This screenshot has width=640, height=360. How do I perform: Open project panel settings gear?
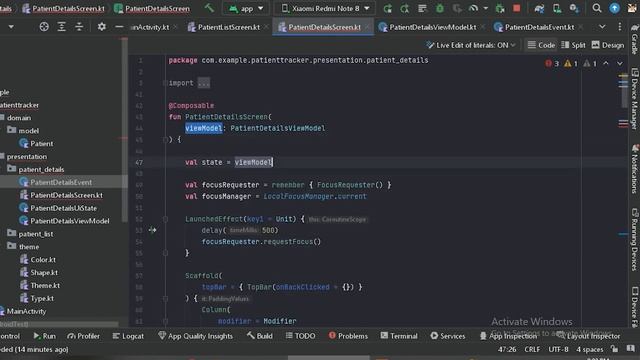coord(101,27)
